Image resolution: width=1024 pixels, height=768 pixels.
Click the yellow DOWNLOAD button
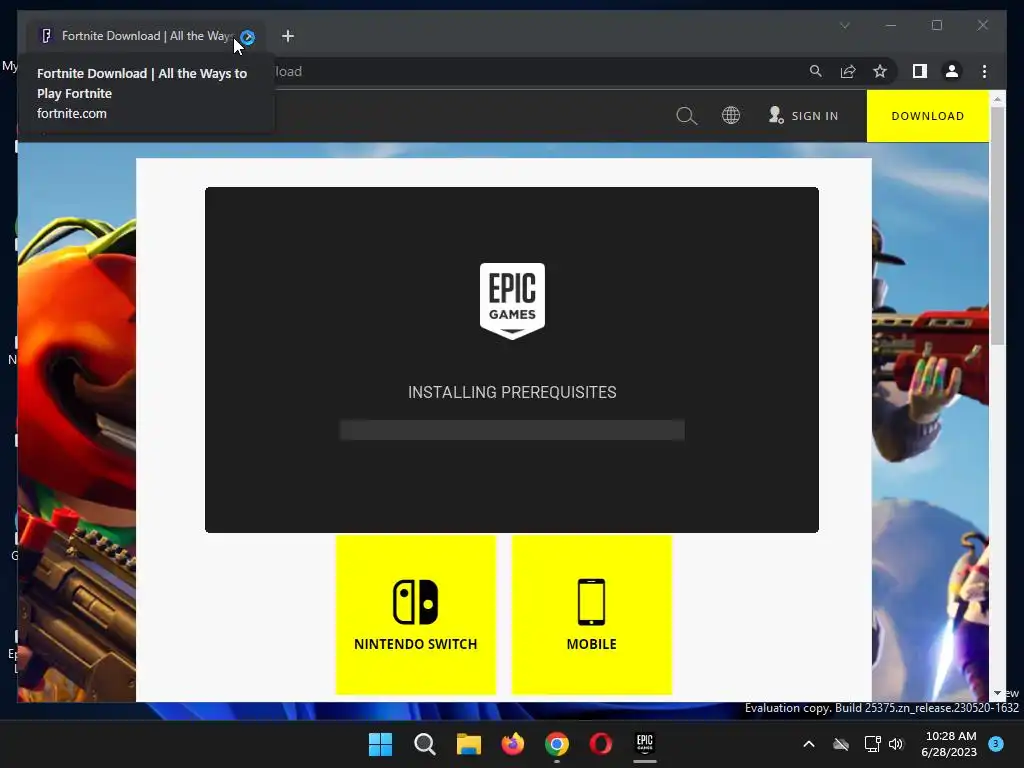(927, 116)
